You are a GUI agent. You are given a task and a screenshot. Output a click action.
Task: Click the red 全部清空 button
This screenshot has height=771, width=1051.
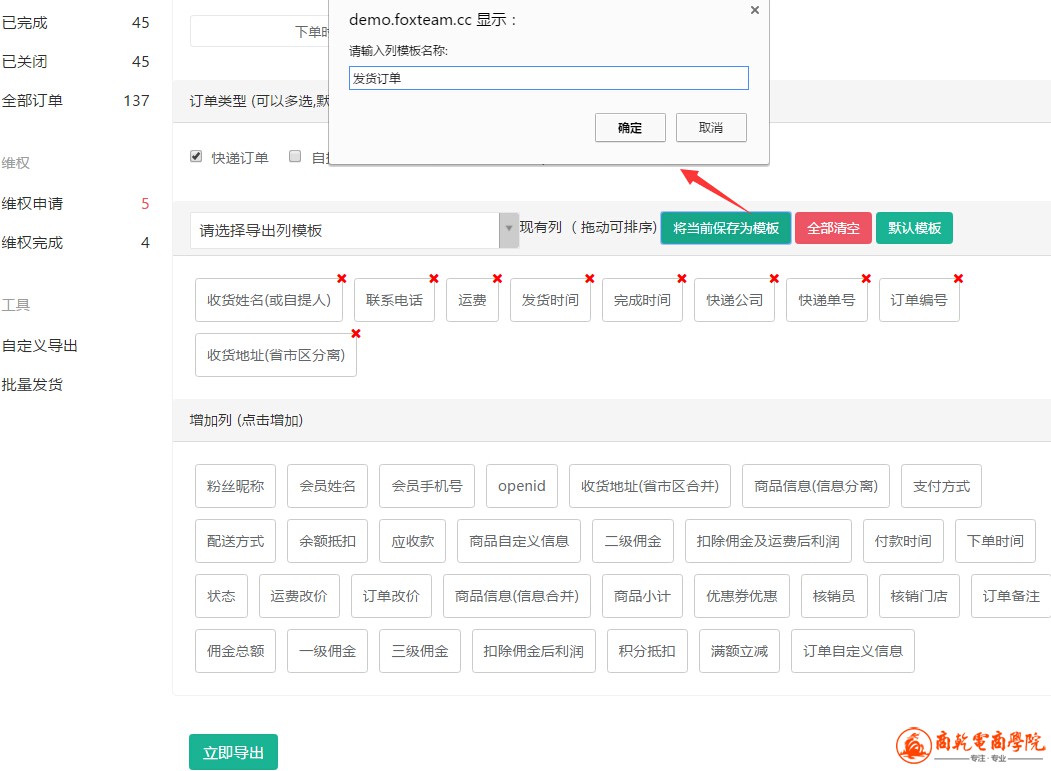[x=833, y=228]
